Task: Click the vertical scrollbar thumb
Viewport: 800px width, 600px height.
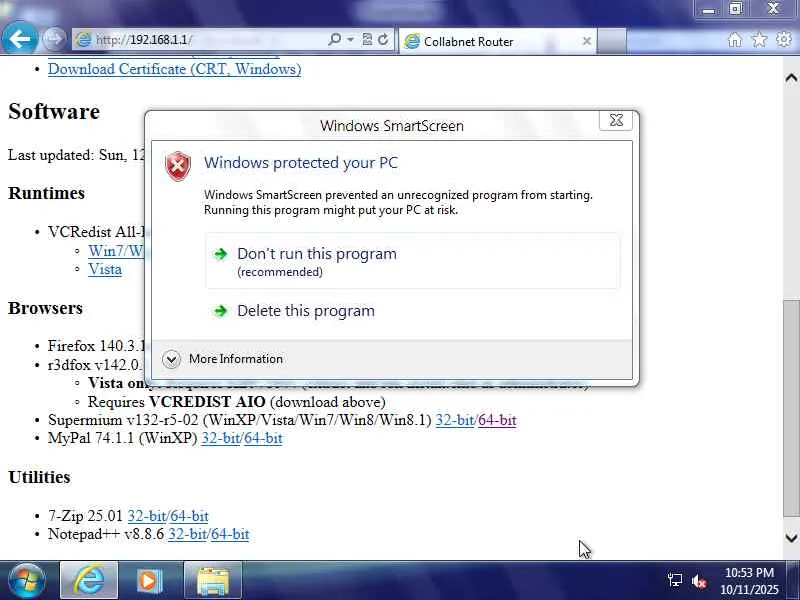Action: (791, 408)
